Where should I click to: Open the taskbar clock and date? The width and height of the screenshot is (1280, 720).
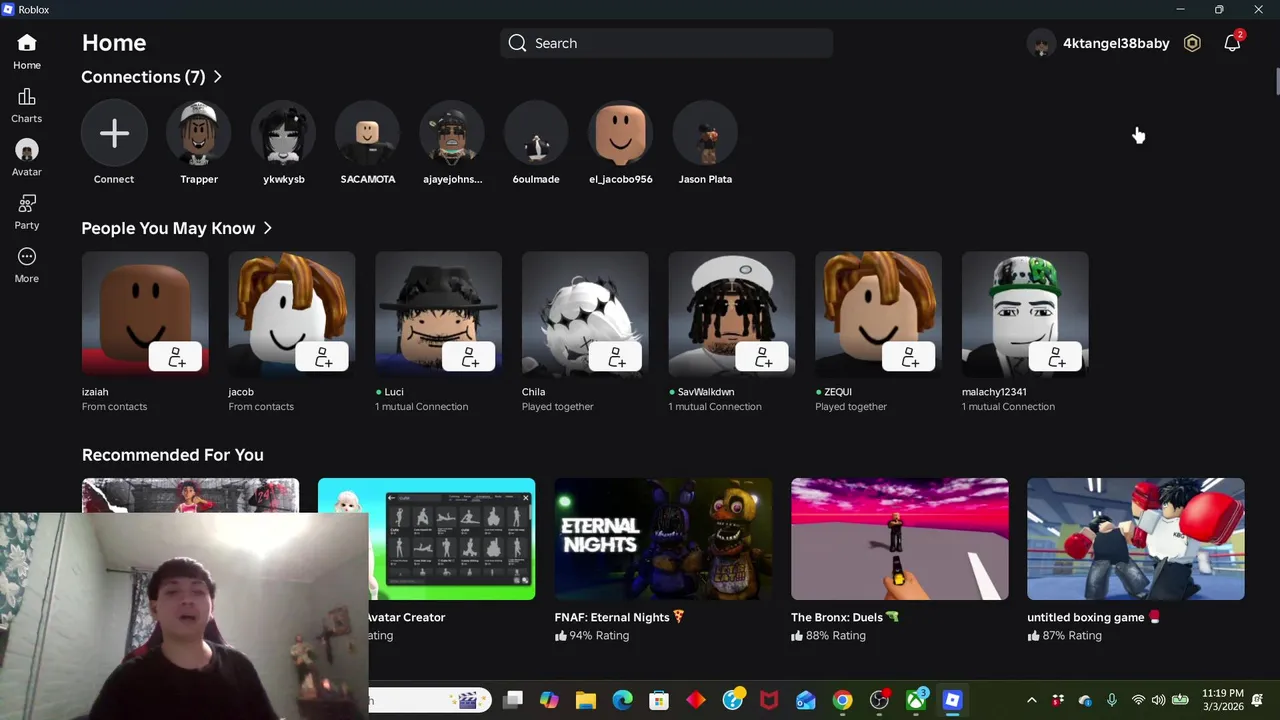pyautogui.click(x=1223, y=700)
